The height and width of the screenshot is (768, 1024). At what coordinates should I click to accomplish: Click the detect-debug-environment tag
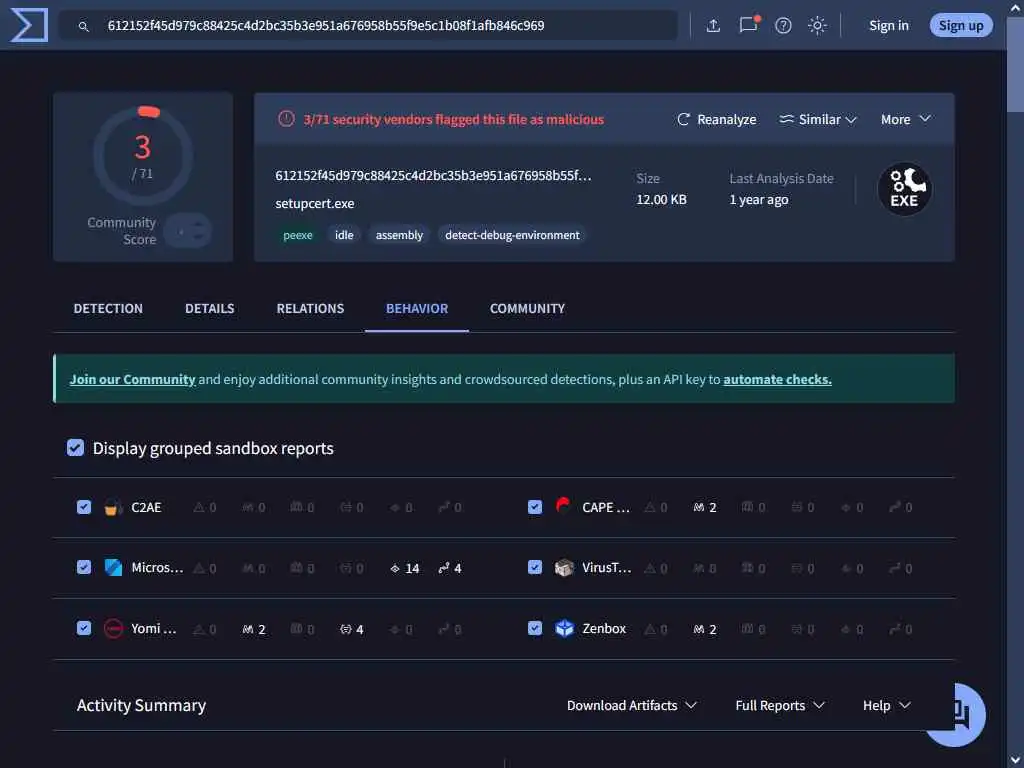(512, 235)
